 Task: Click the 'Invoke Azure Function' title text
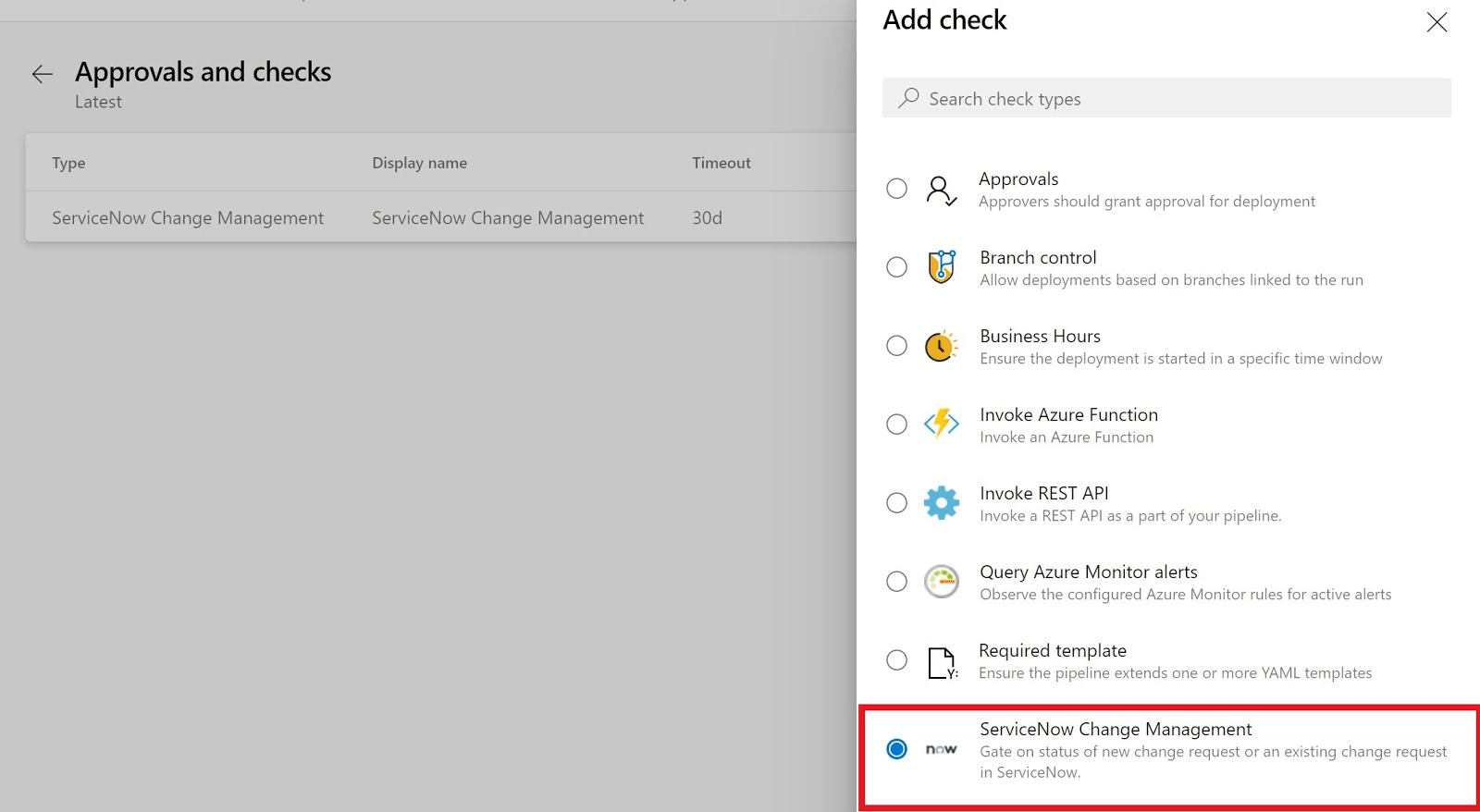point(1068,414)
